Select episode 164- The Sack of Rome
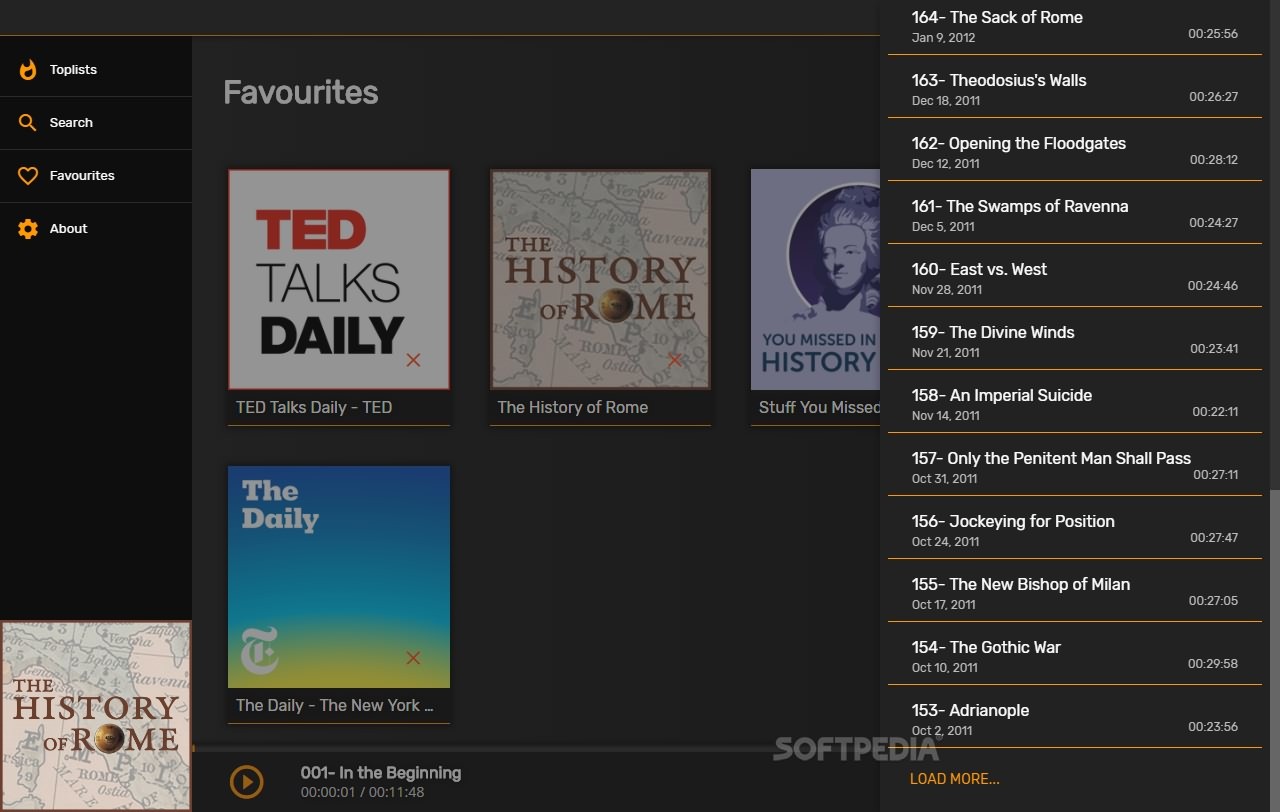This screenshot has height=812, width=1280. click(x=1075, y=27)
